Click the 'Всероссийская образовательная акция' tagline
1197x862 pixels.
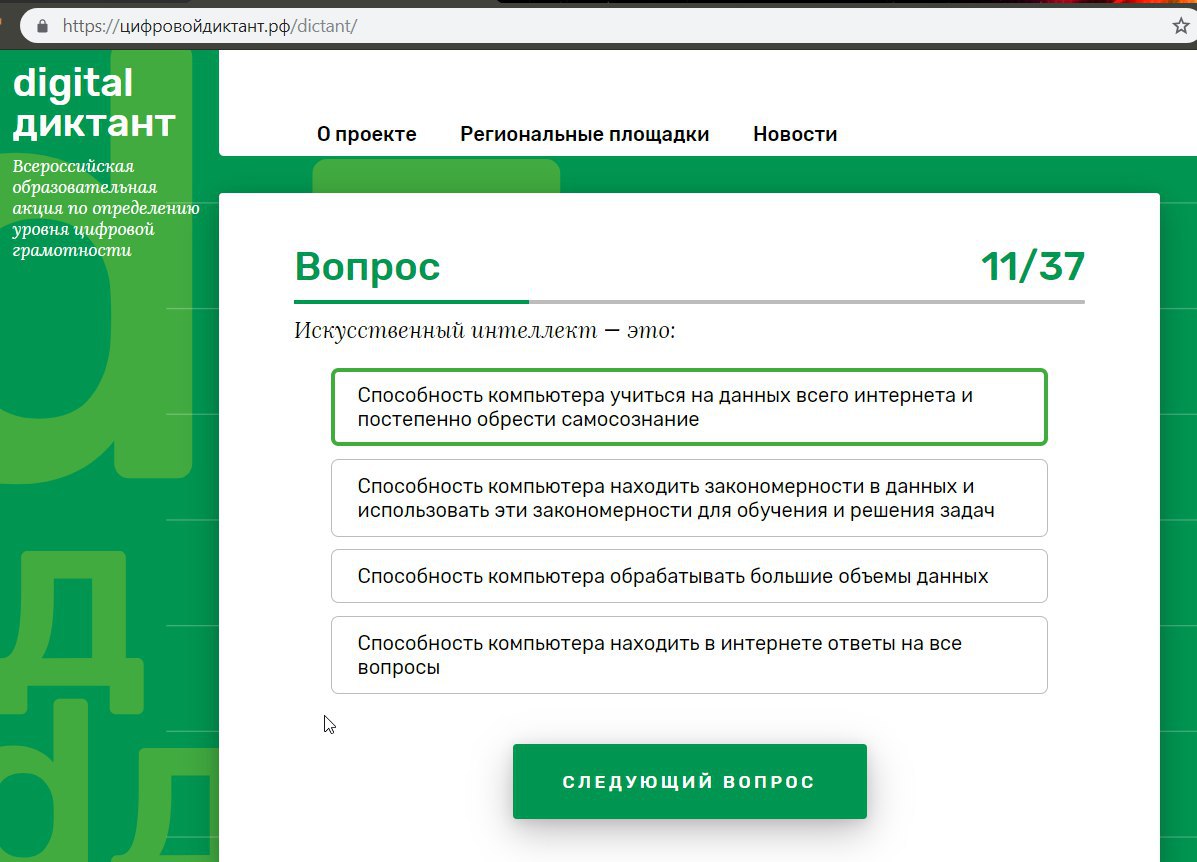click(x=106, y=208)
